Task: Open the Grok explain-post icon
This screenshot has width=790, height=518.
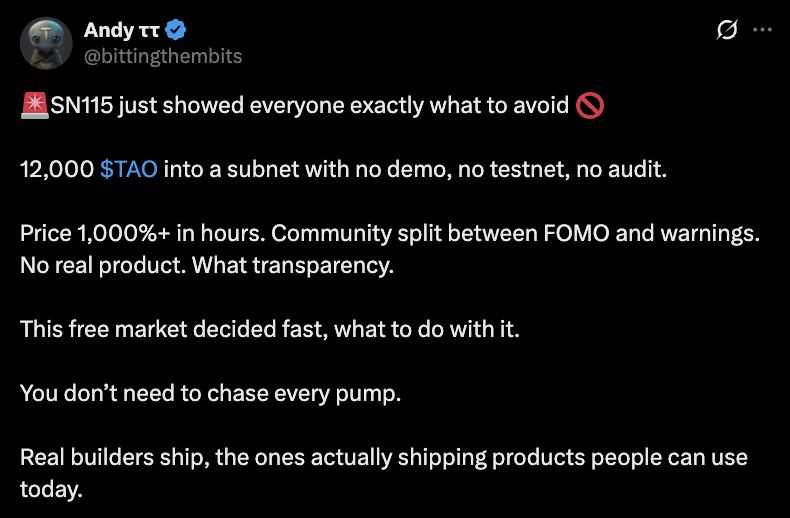Action: tap(728, 31)
